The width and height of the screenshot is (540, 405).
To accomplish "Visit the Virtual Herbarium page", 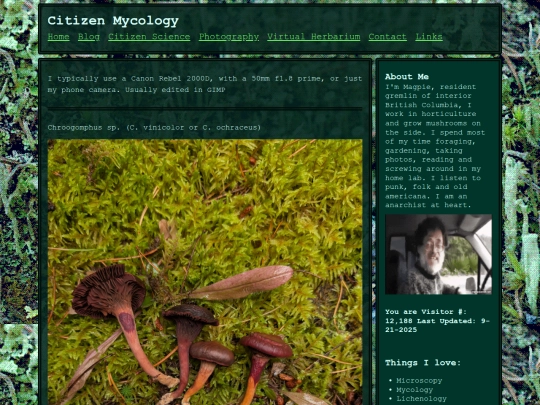I will point(314,37).
